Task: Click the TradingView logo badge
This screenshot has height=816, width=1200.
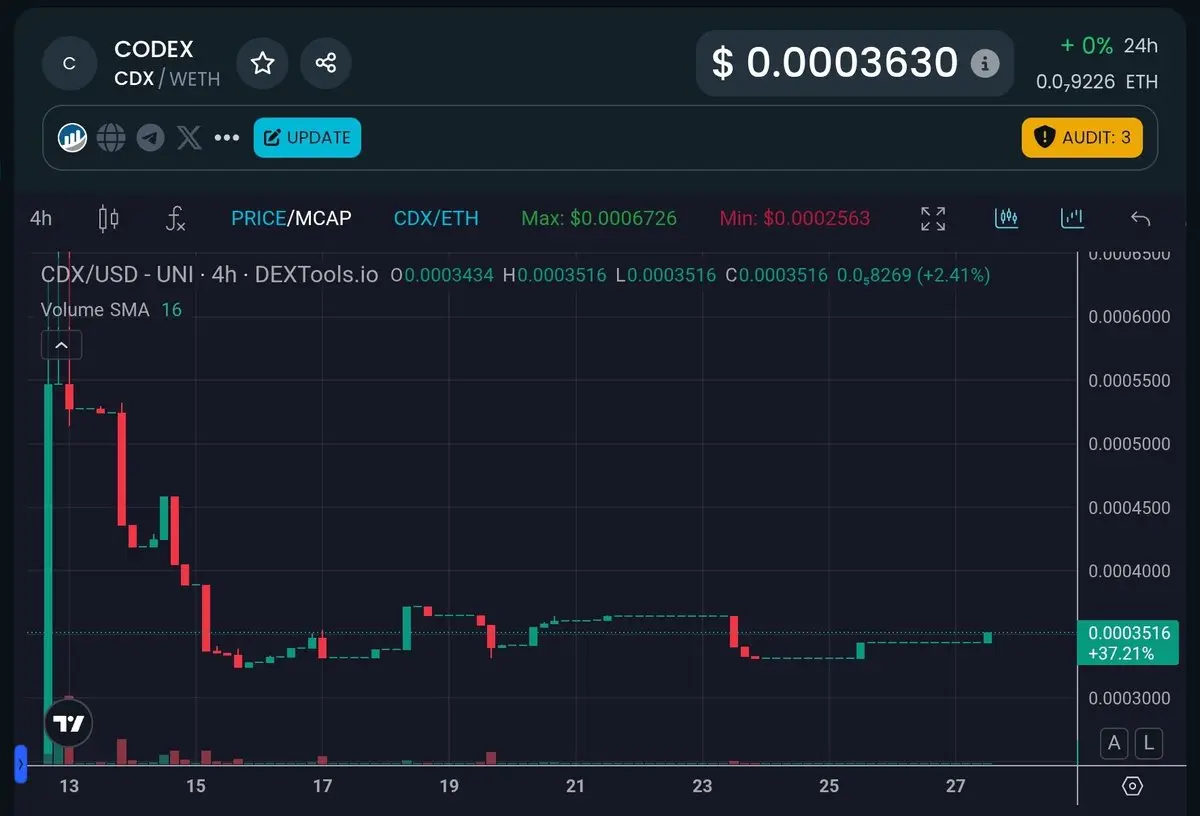Action: (x=69, y=724)
